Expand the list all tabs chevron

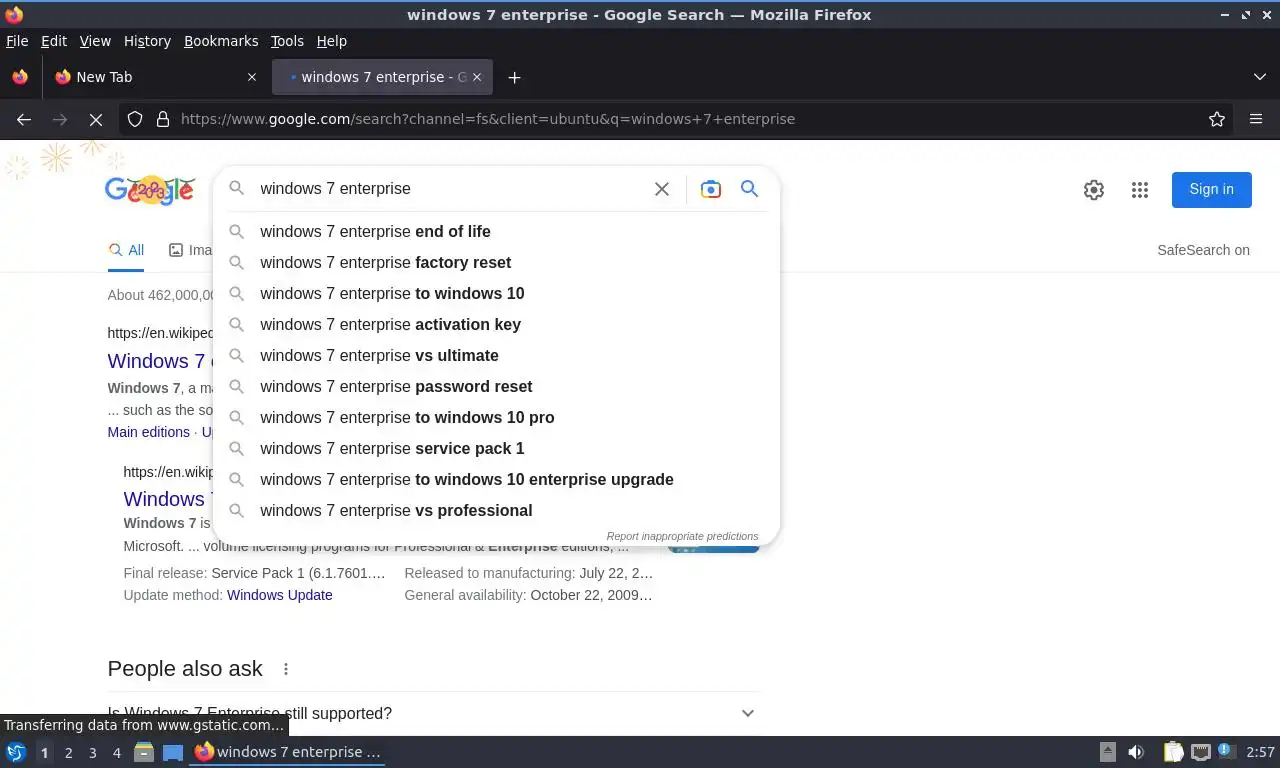(1260, 77)
